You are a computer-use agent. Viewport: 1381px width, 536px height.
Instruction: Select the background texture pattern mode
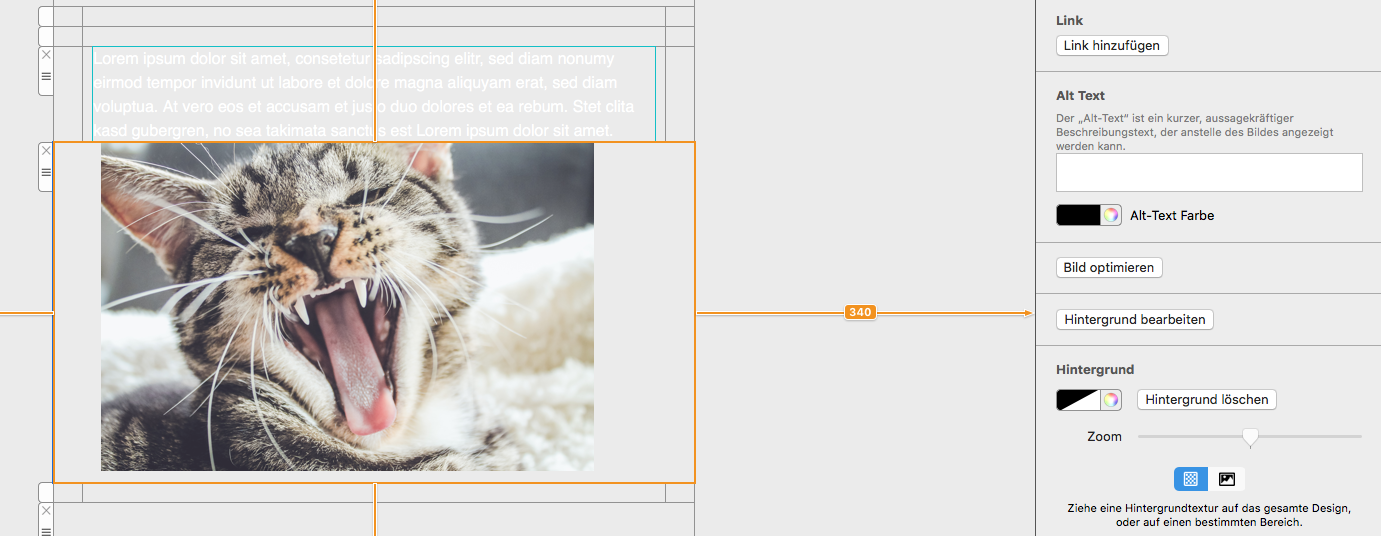1191,479
